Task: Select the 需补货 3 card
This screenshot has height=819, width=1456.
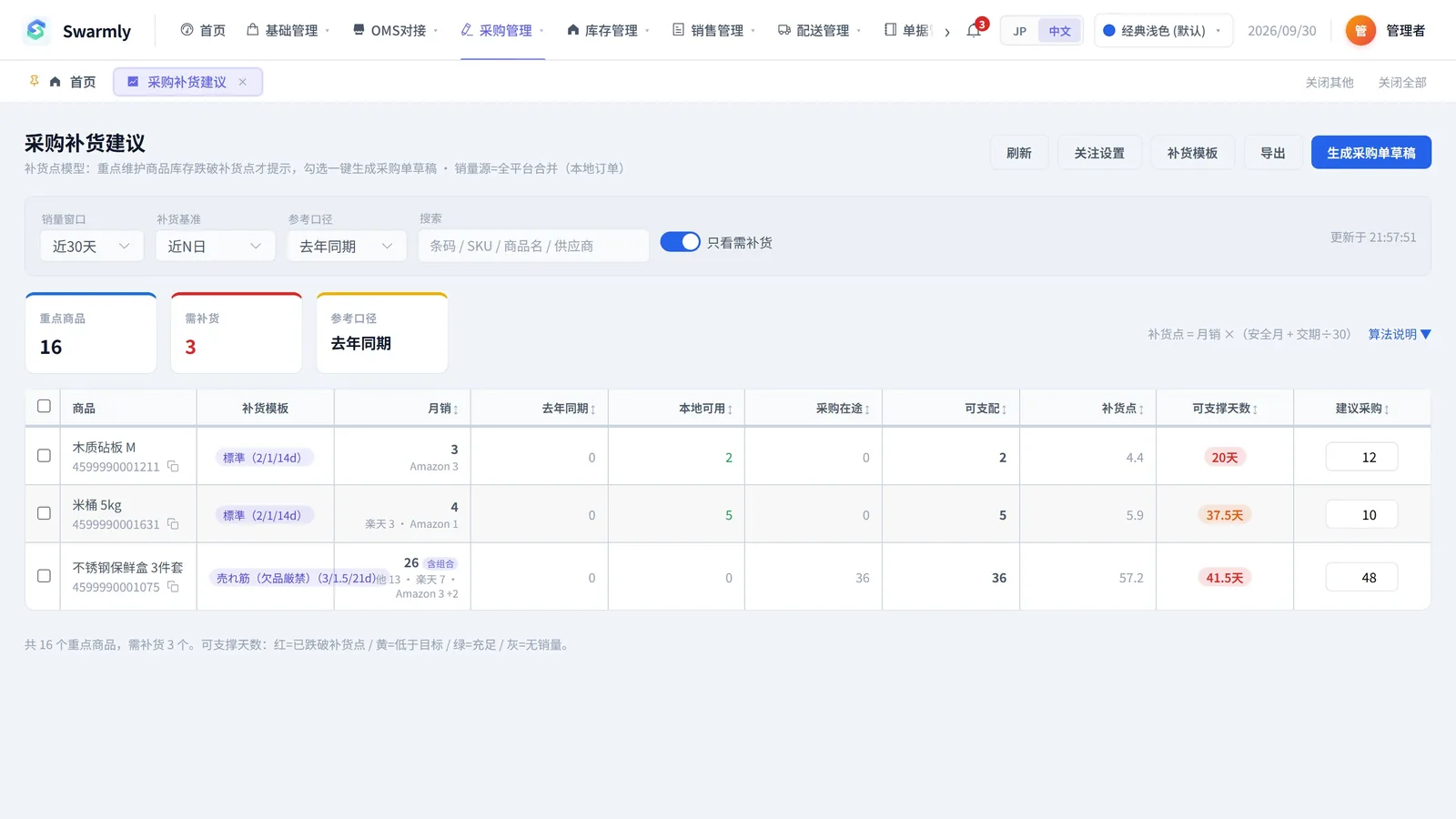Action: (x=237, y=333)
